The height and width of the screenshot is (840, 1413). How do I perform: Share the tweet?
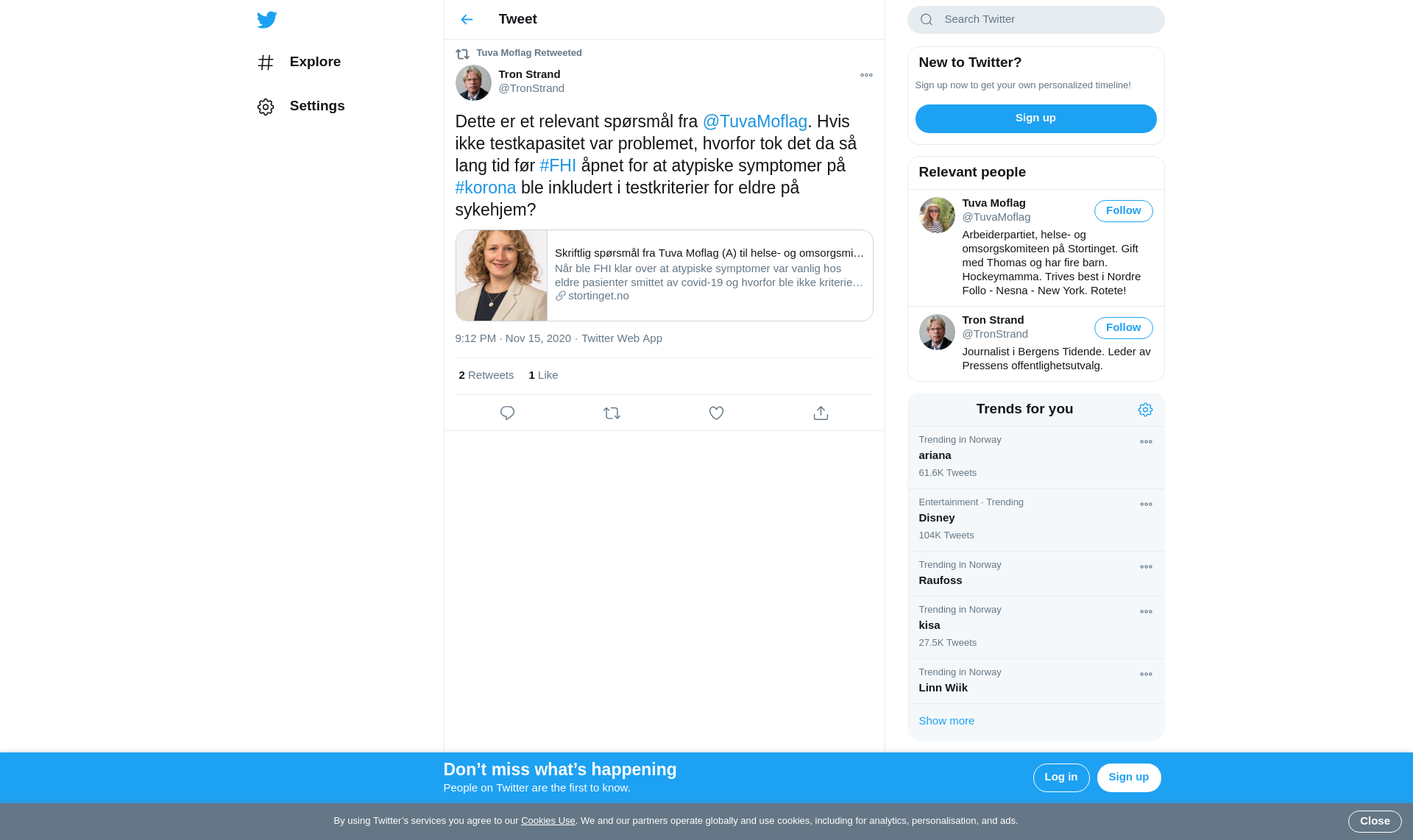[821, 413]
